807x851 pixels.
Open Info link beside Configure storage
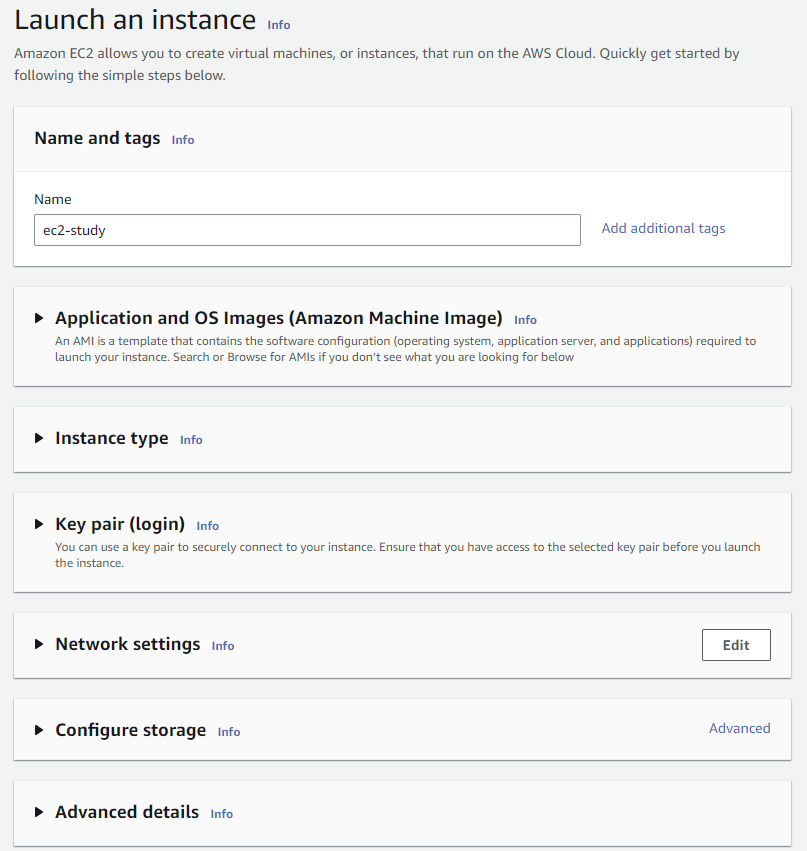[x=228, y=732]
